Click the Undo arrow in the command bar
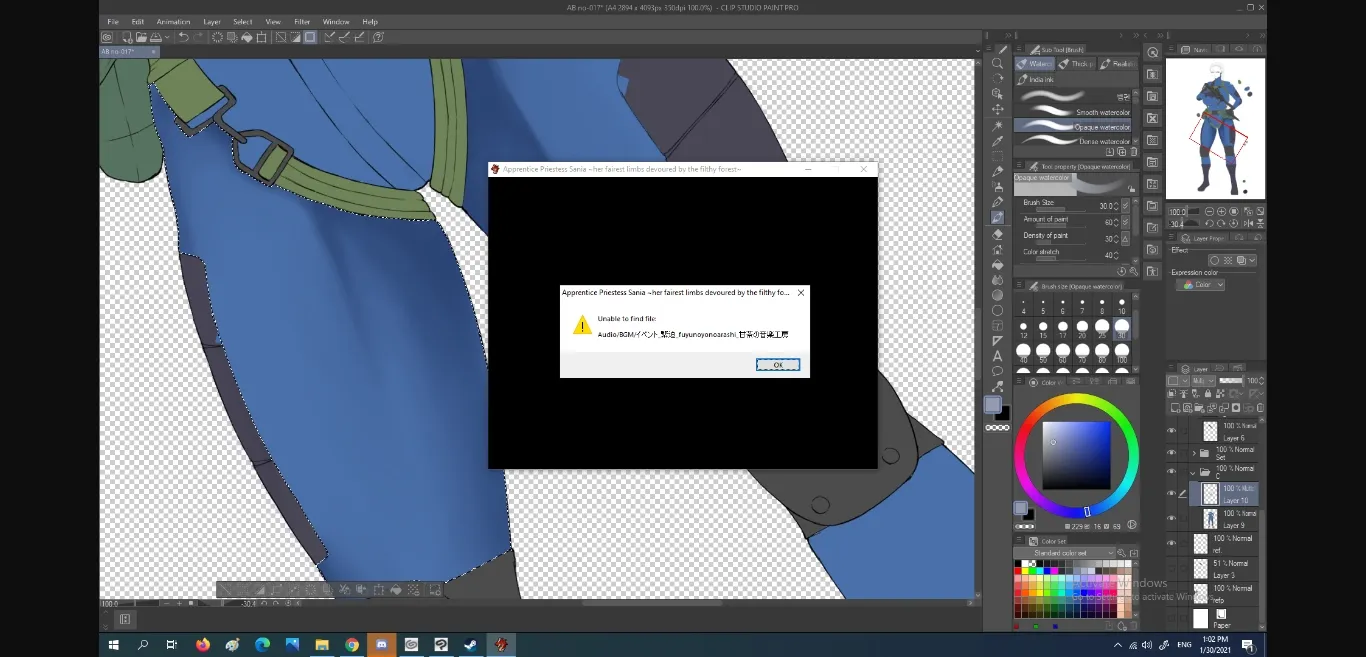This screenshot has height=657, width=1366. click(x=184, y=37)
